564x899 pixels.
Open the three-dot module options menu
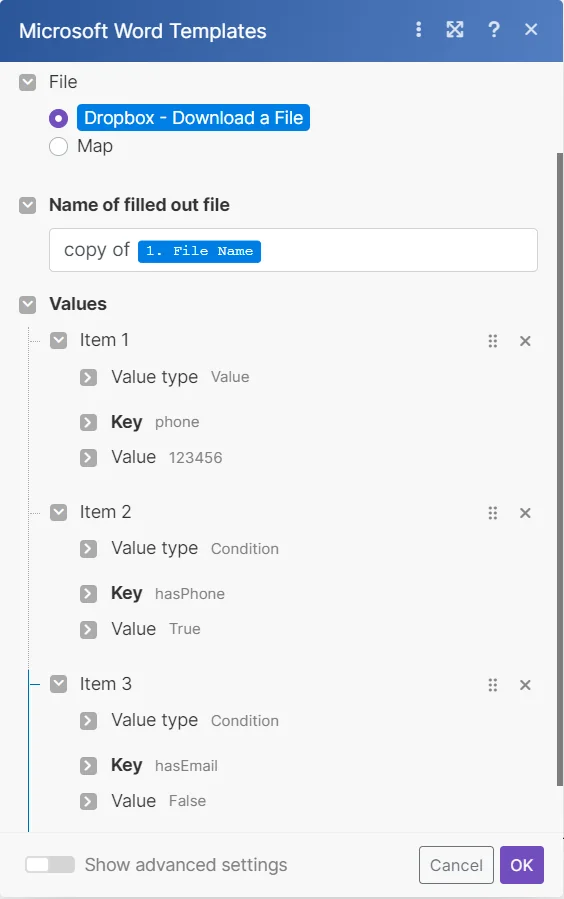pyautogui.click(x=418, y=29)
